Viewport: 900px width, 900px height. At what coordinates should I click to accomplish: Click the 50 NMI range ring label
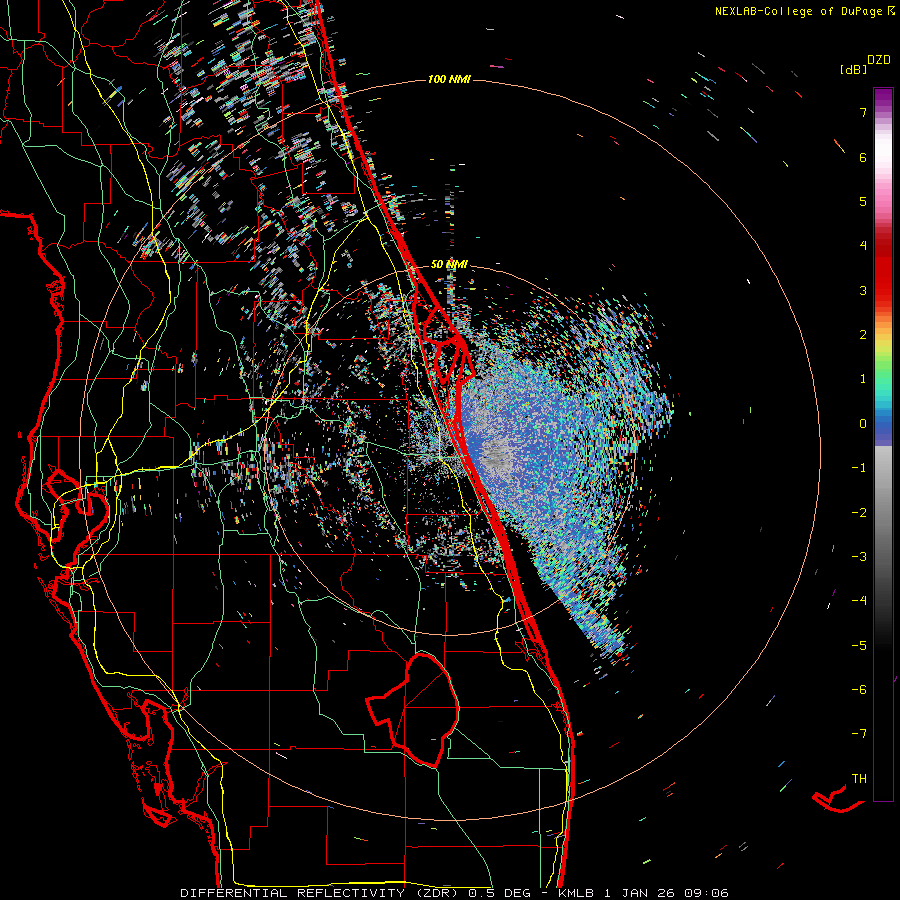click(449, 264)
